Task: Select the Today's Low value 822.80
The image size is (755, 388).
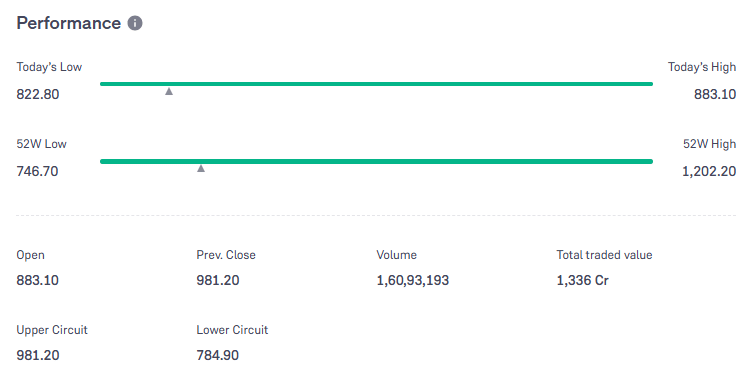Action: [x=38, y=94]
